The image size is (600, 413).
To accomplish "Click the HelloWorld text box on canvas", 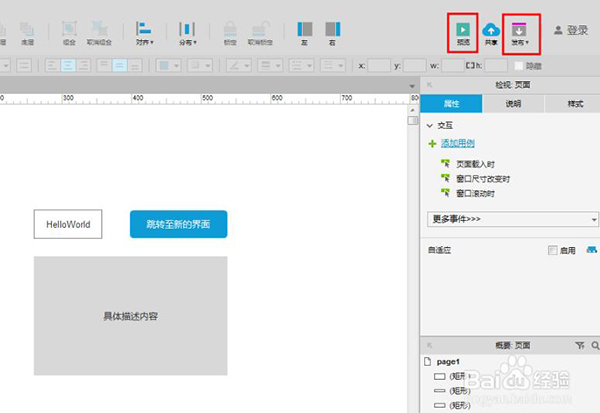I will tap(68, 224).
